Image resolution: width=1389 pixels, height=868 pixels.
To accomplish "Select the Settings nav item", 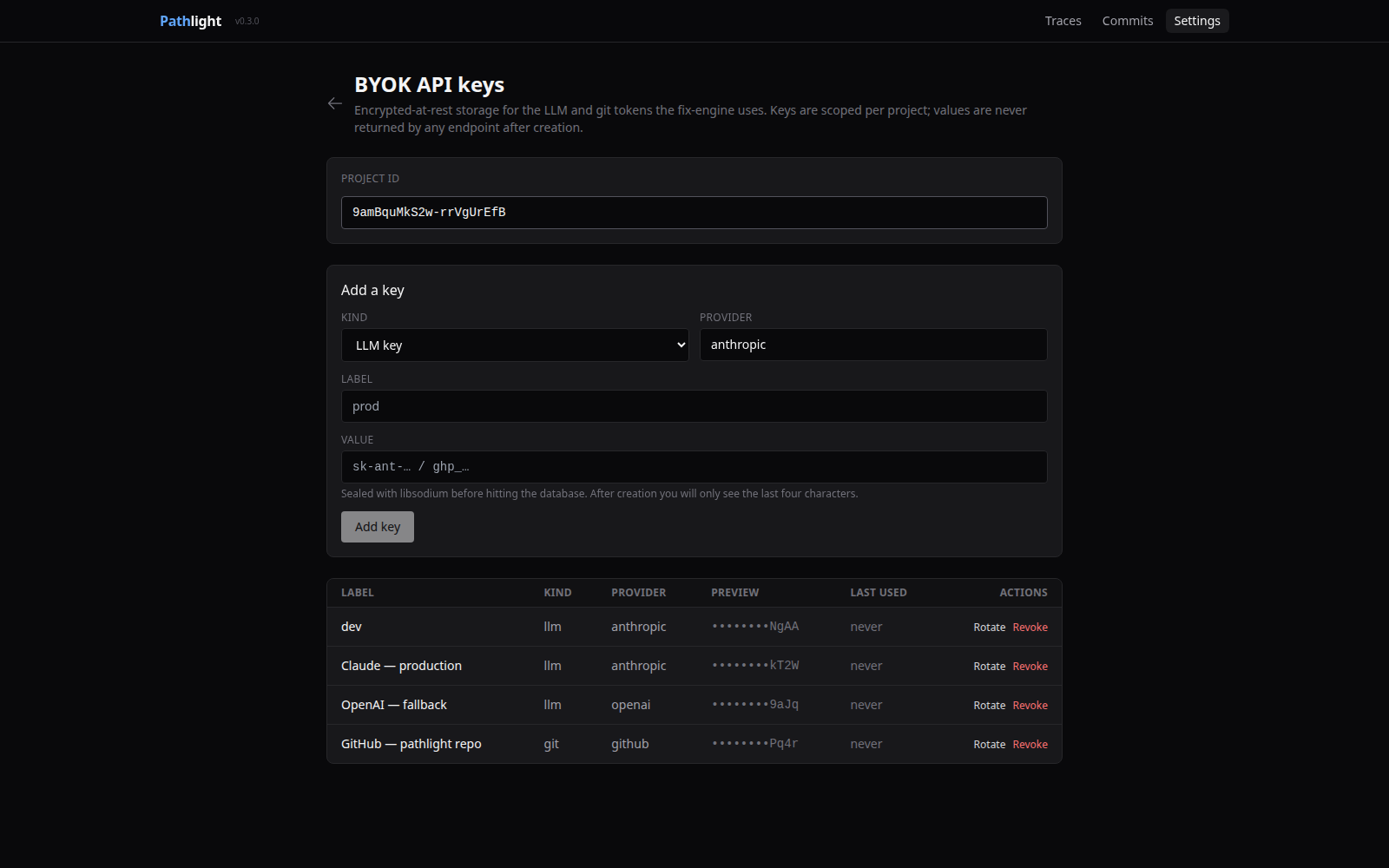I will click(1196, 21).
